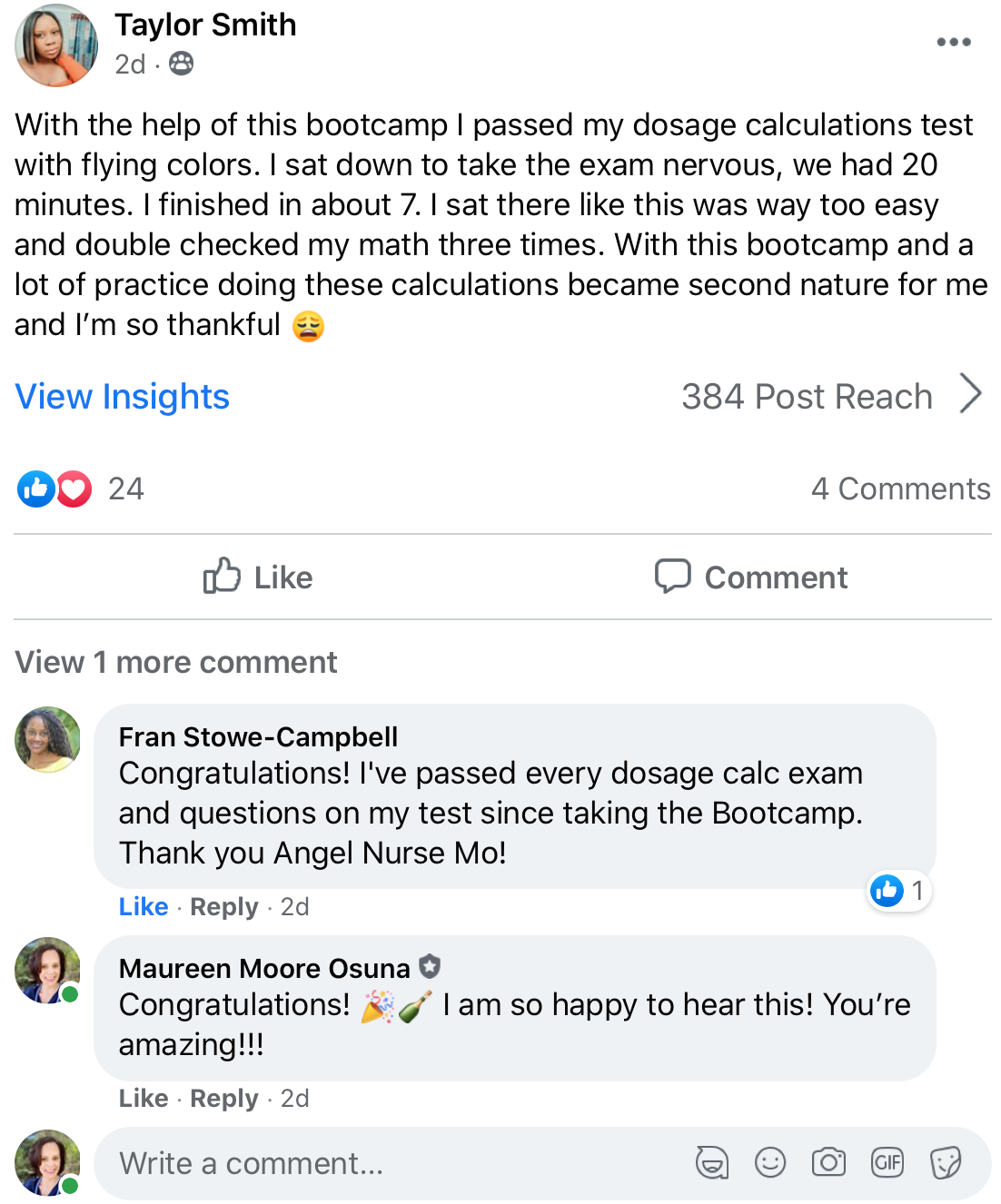Like Taylor Smith's post
The image size is (1001, 1204).
[x=258, y=577]
